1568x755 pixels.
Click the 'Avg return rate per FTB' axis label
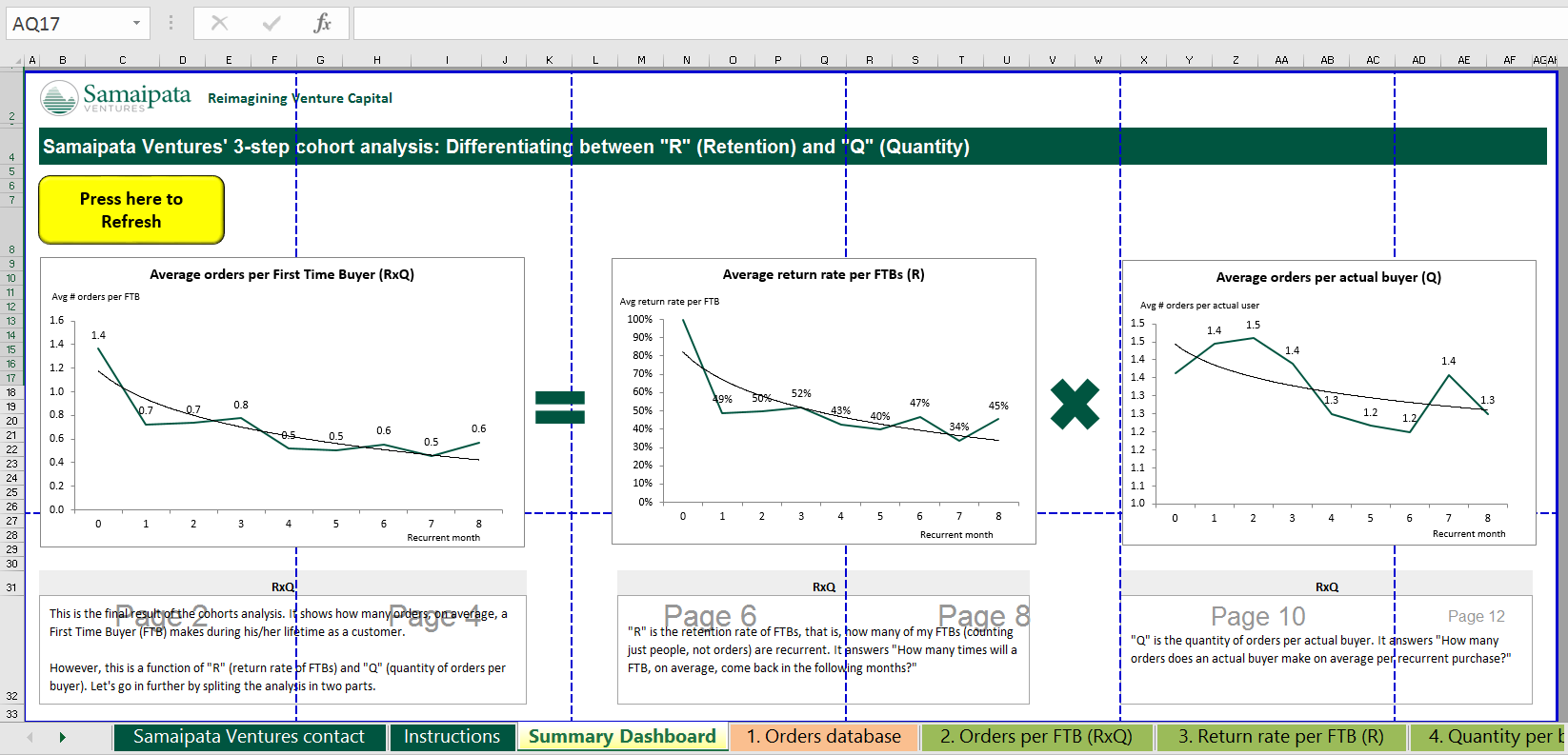[670, 302]
